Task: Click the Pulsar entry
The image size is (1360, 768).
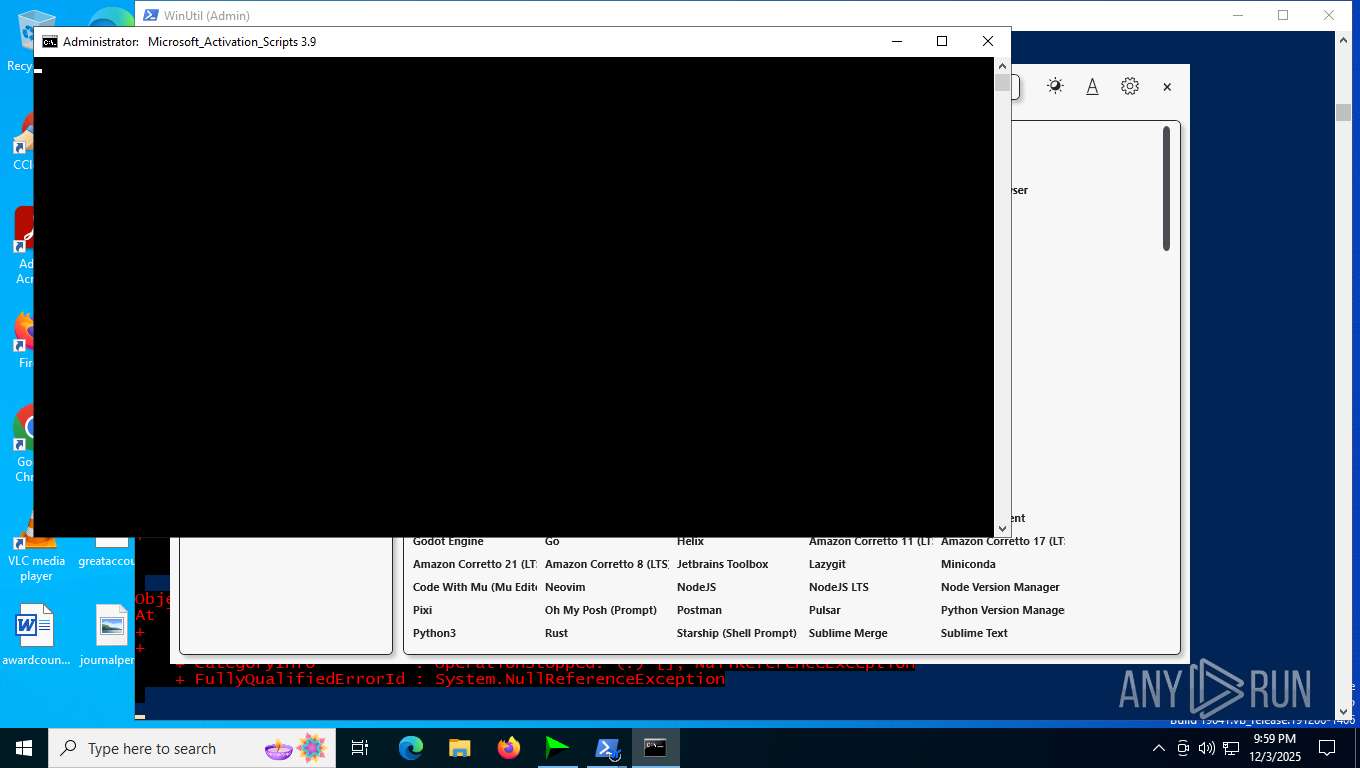Action: [x=824, y=610]
